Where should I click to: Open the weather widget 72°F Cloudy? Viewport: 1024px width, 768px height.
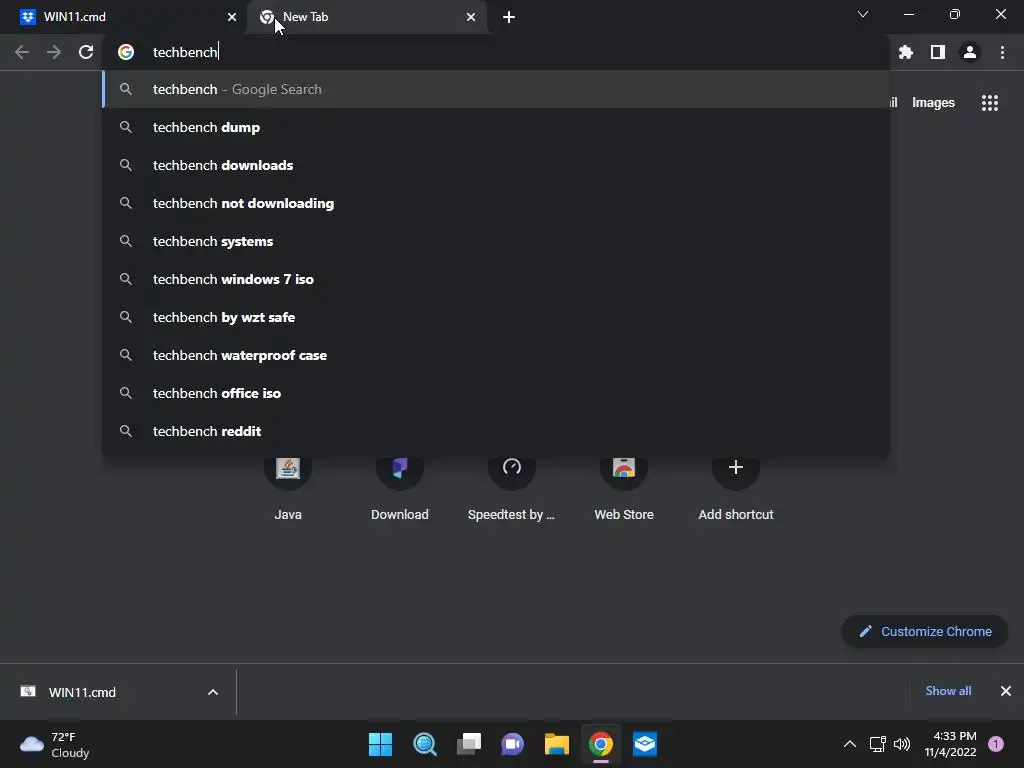pyautogui.click(x=56, y=744)
